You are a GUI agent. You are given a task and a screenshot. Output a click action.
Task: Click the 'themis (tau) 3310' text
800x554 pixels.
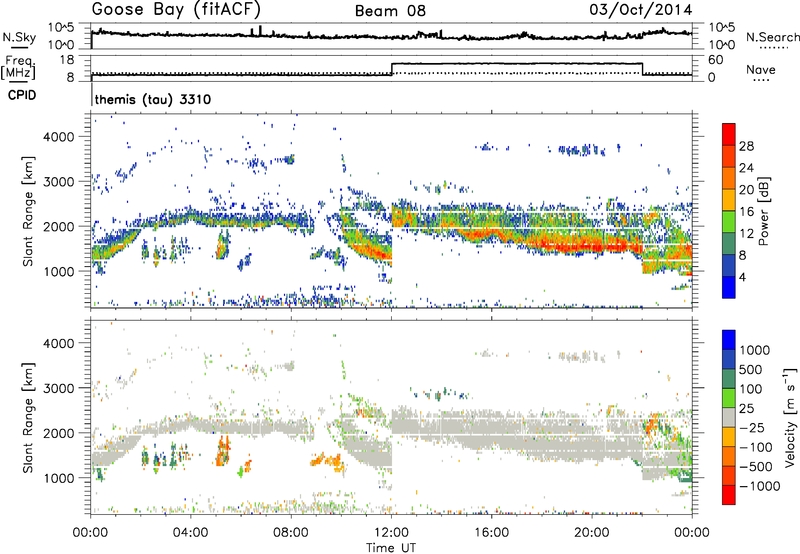tap(153, 99)
